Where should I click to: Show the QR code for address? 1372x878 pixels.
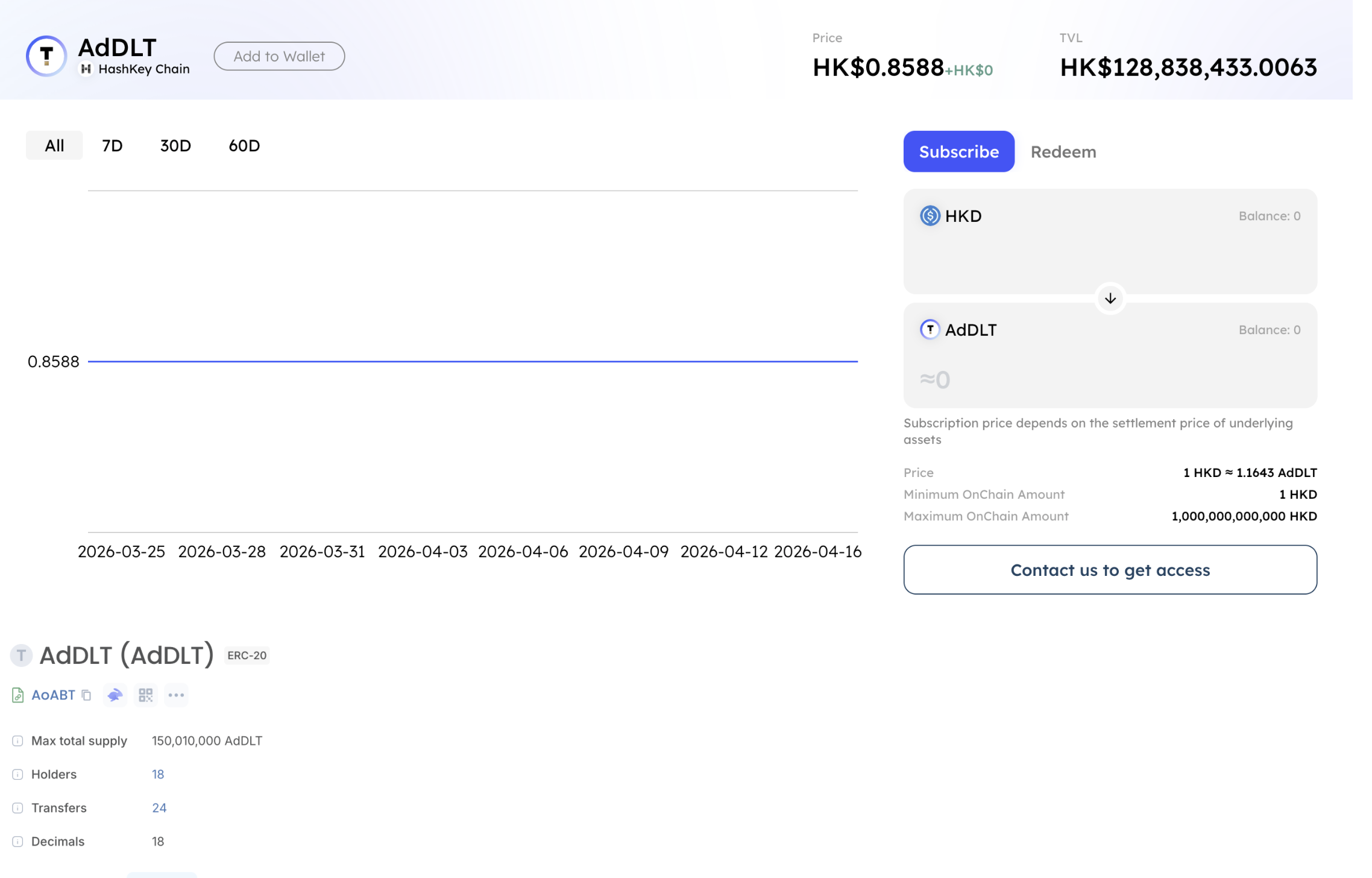pos(145,695)
